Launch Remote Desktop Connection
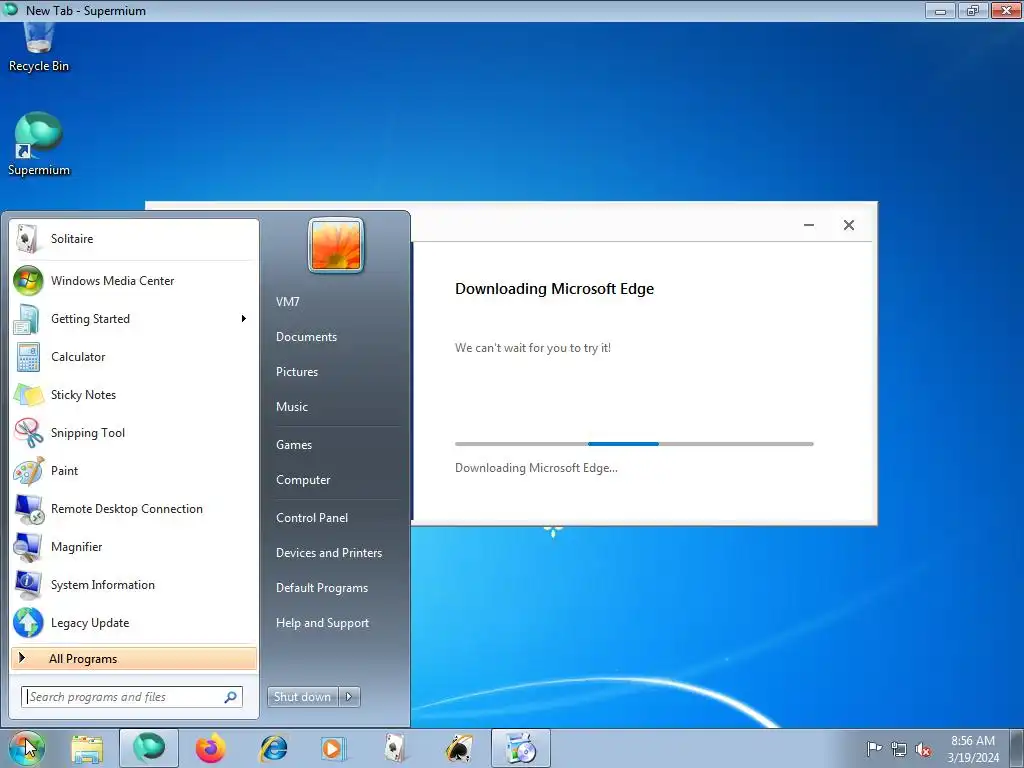 click(134, 509)
